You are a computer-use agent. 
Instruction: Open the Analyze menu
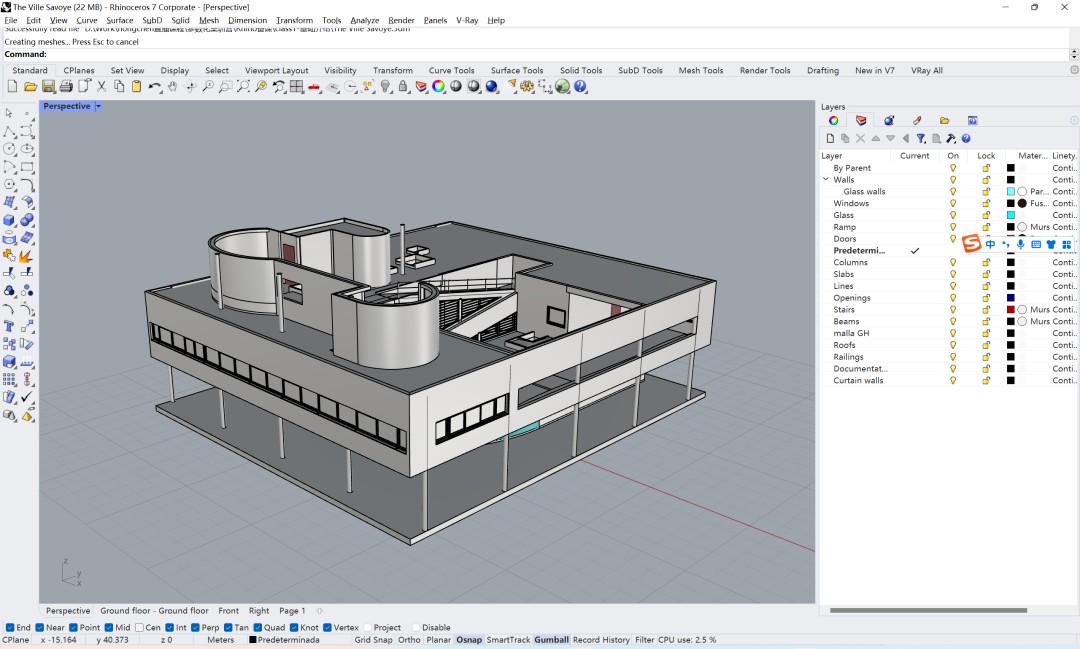tap(364, 20)
